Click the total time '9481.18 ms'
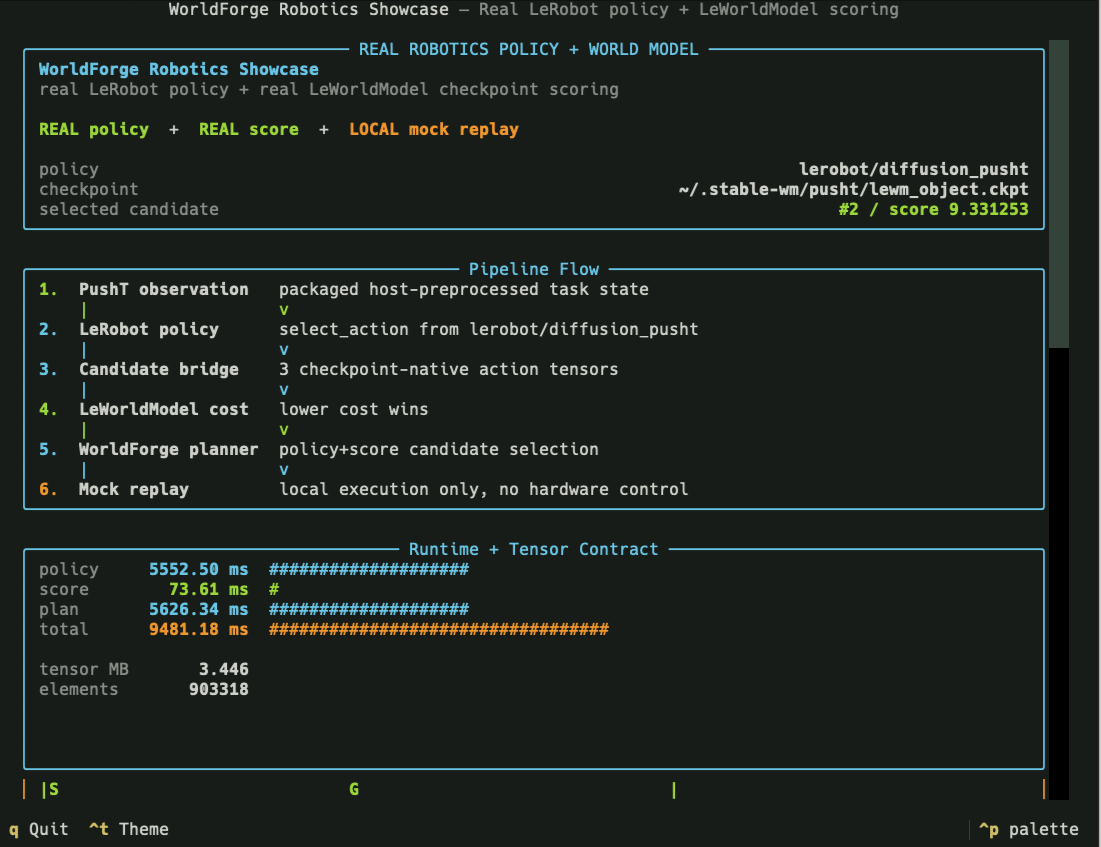 199,629
